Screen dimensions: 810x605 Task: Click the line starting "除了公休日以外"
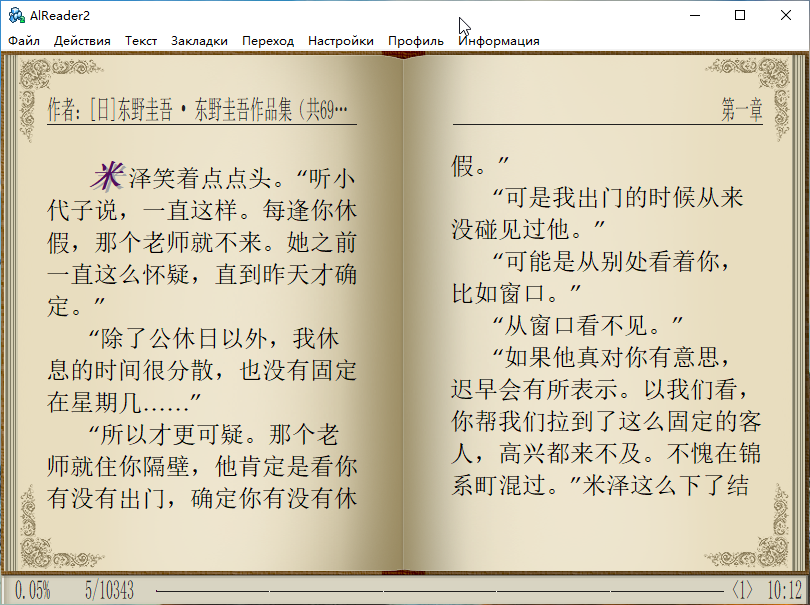[213, 339]
